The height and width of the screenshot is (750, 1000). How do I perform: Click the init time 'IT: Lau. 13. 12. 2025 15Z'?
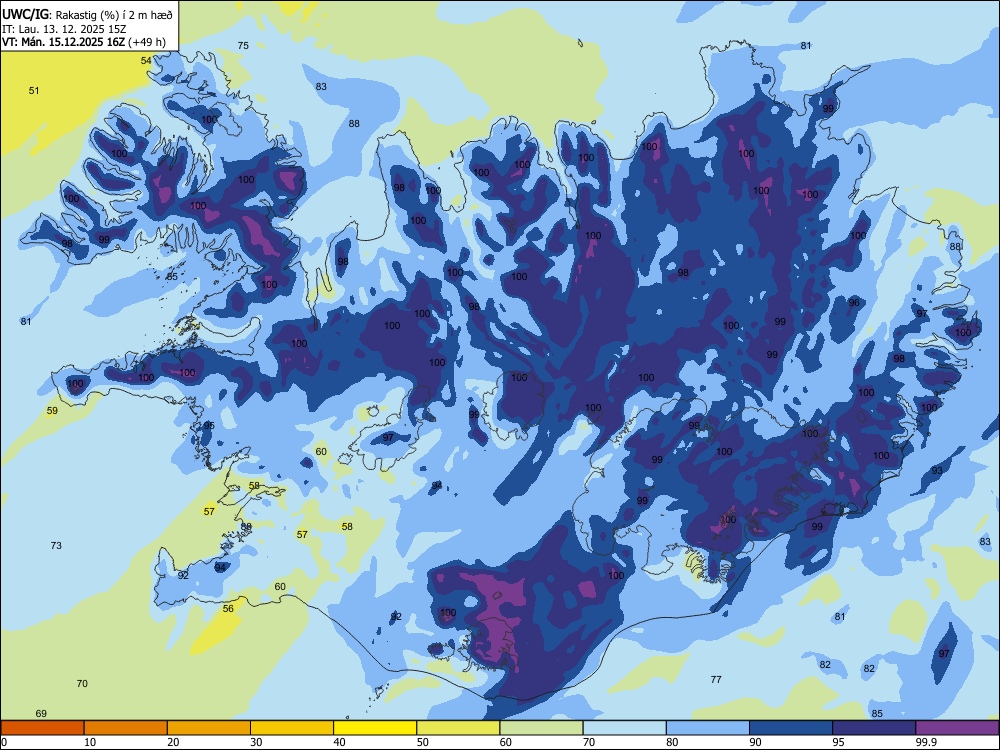[62, 29]
